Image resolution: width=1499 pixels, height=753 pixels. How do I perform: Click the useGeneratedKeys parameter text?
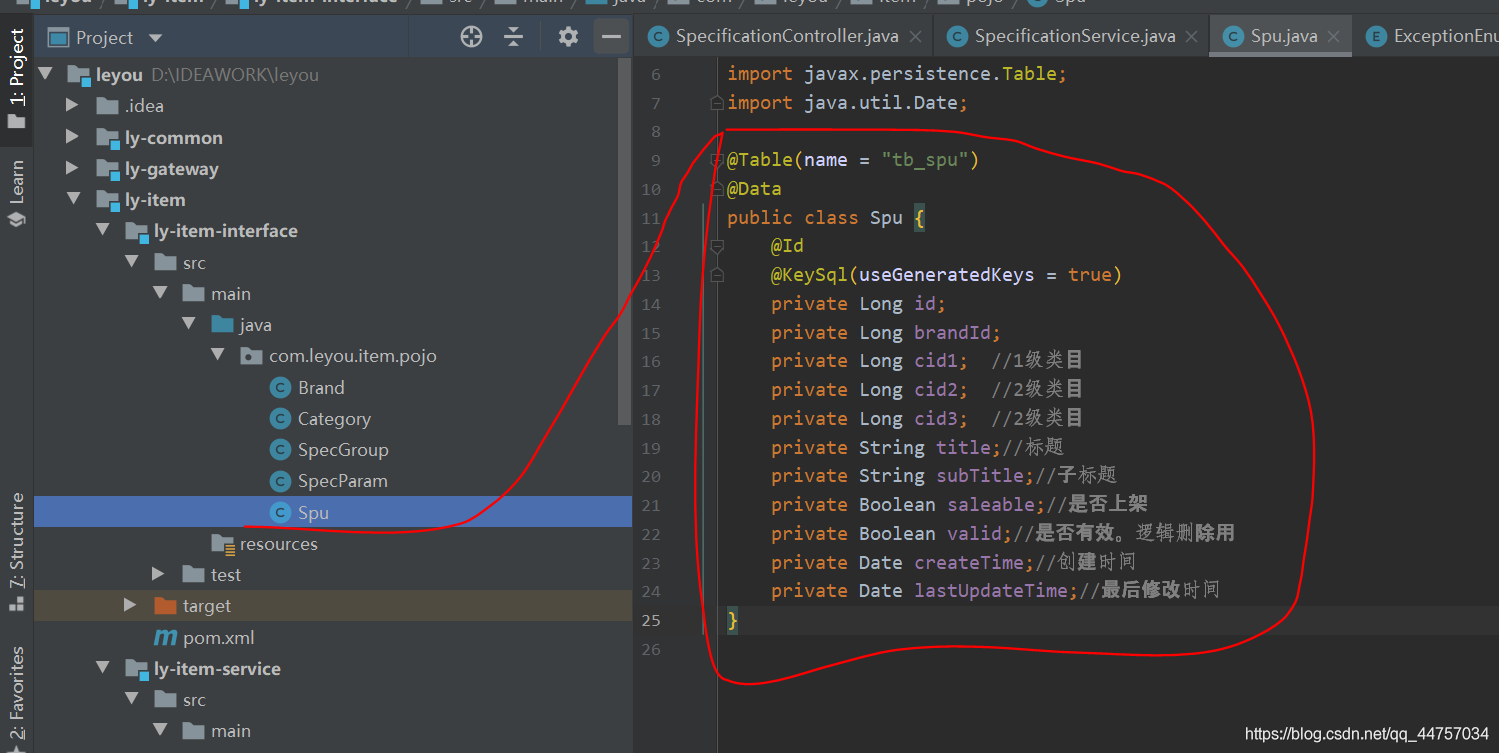(x=946, y=275)
